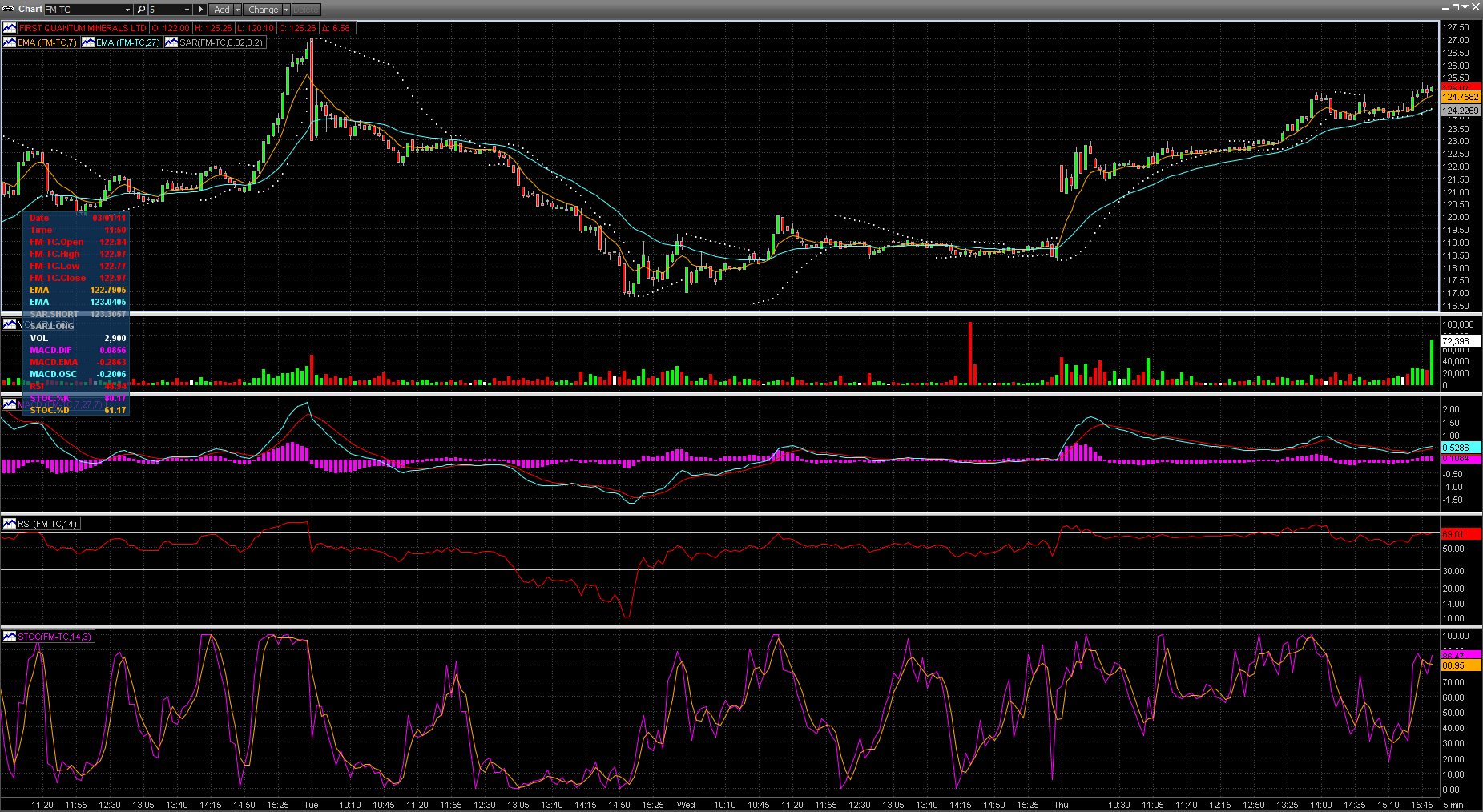Click the grey 124.2269 price tag
This screenshot has width=1483, height=812.
1461,111
